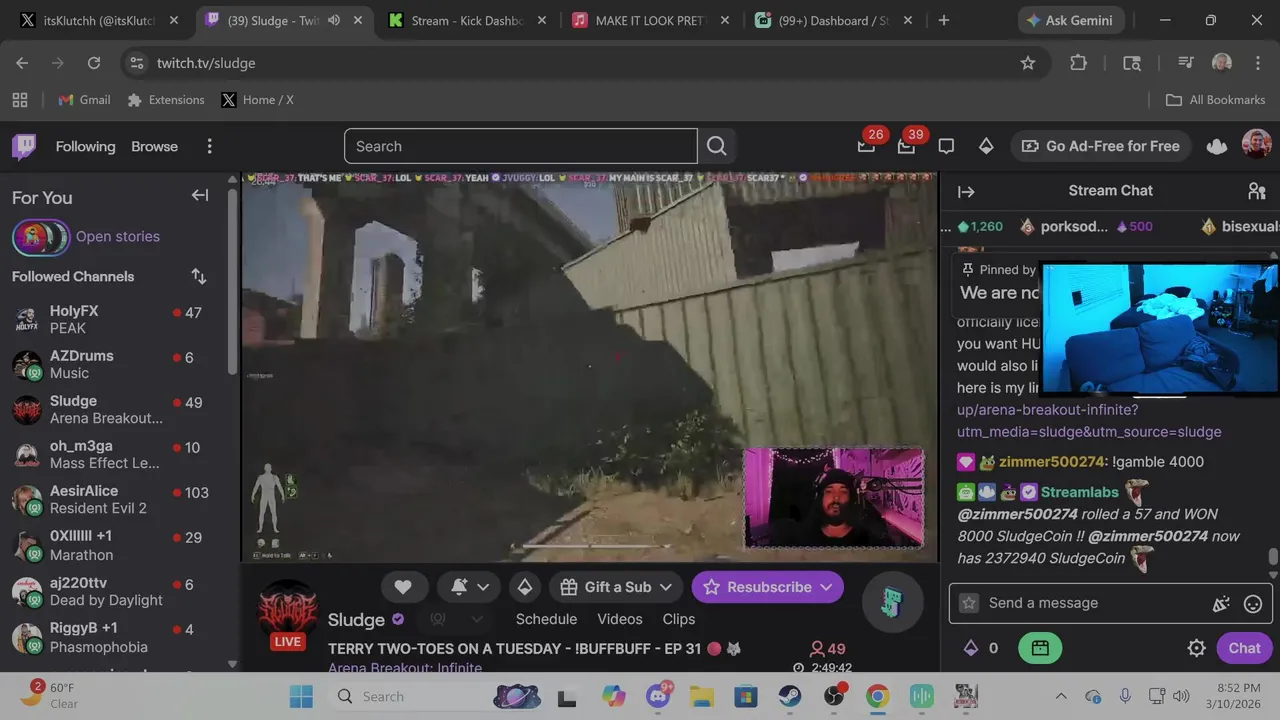Click Ask Gemini button
The height and width of the screenshot is (720, 1280).
pyautogui.click(x=1072, y=20)
